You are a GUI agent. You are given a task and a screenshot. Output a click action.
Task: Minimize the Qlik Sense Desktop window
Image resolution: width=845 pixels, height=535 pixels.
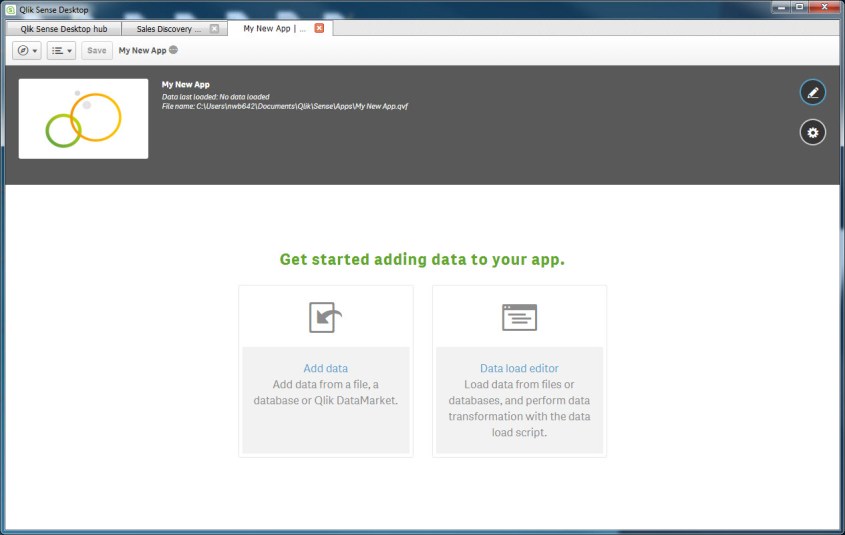tap(781, 8)
